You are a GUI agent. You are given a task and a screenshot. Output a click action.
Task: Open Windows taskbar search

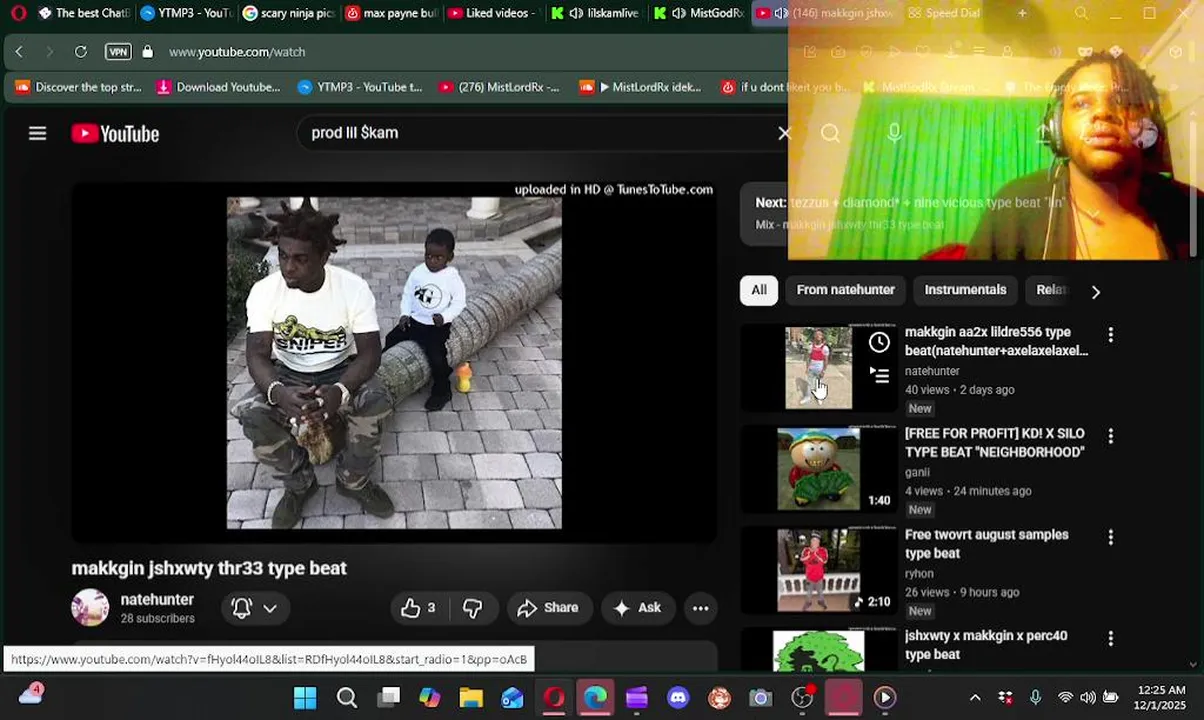pyautogui.click(x=347, y=697)
